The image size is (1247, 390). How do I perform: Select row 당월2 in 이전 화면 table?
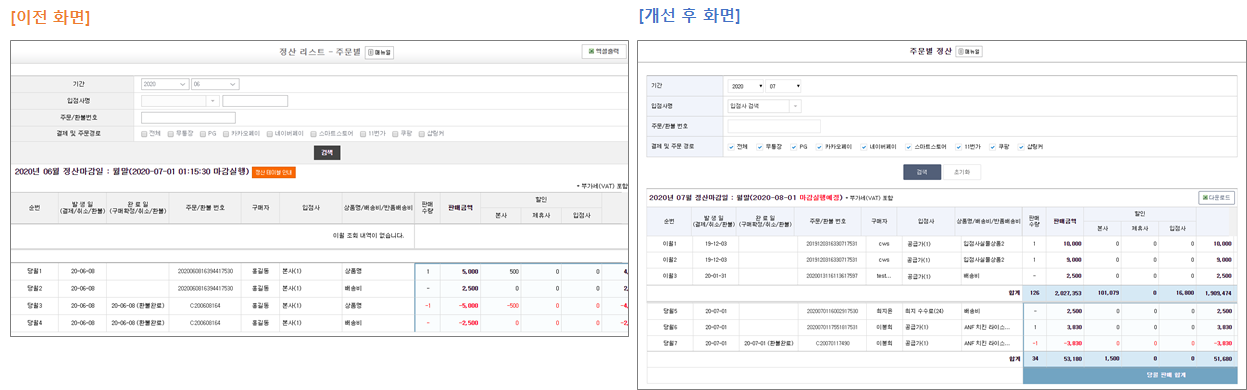tap(320, 288)
